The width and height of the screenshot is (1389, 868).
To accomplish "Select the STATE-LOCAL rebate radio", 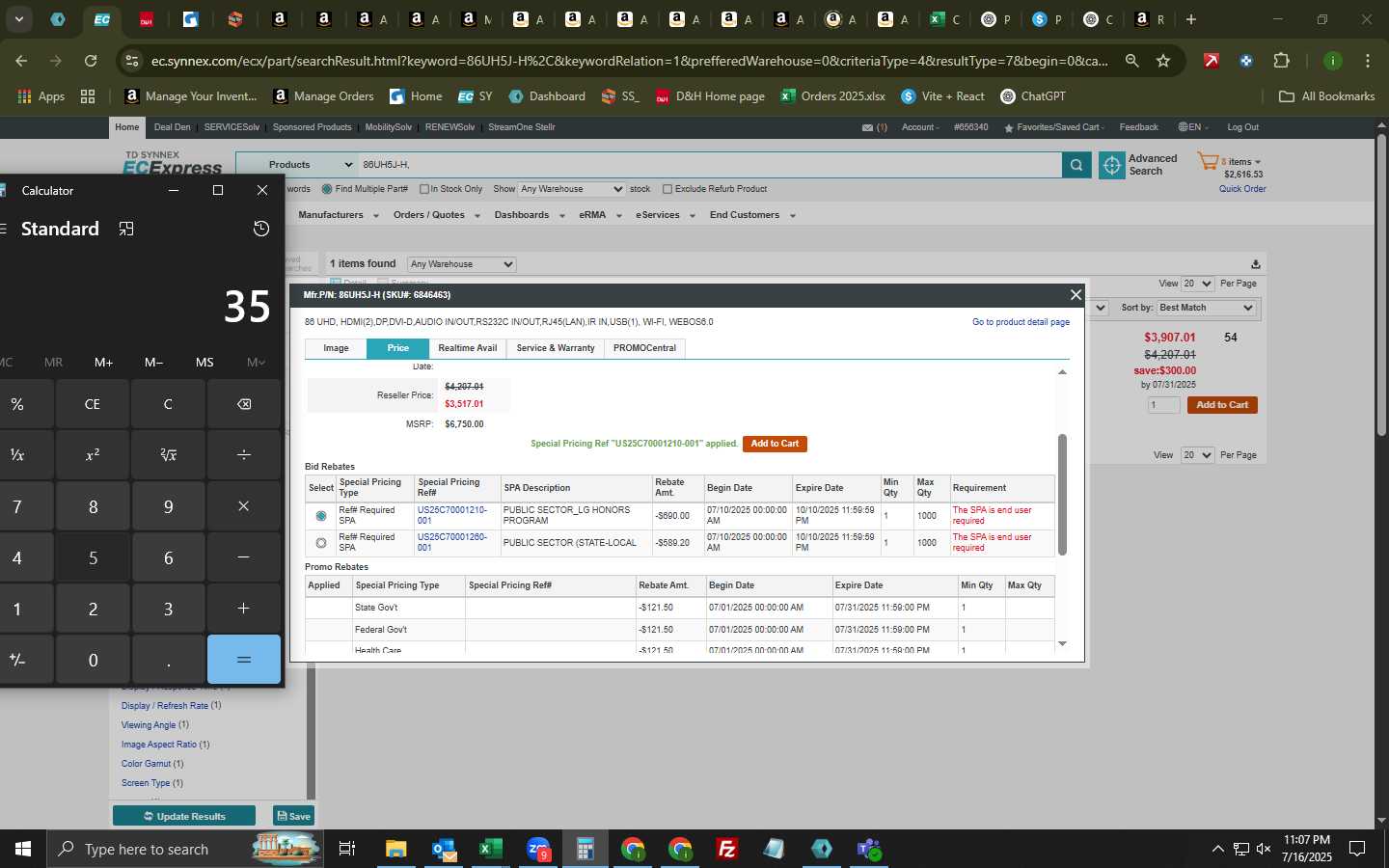I will pos(321,543).
